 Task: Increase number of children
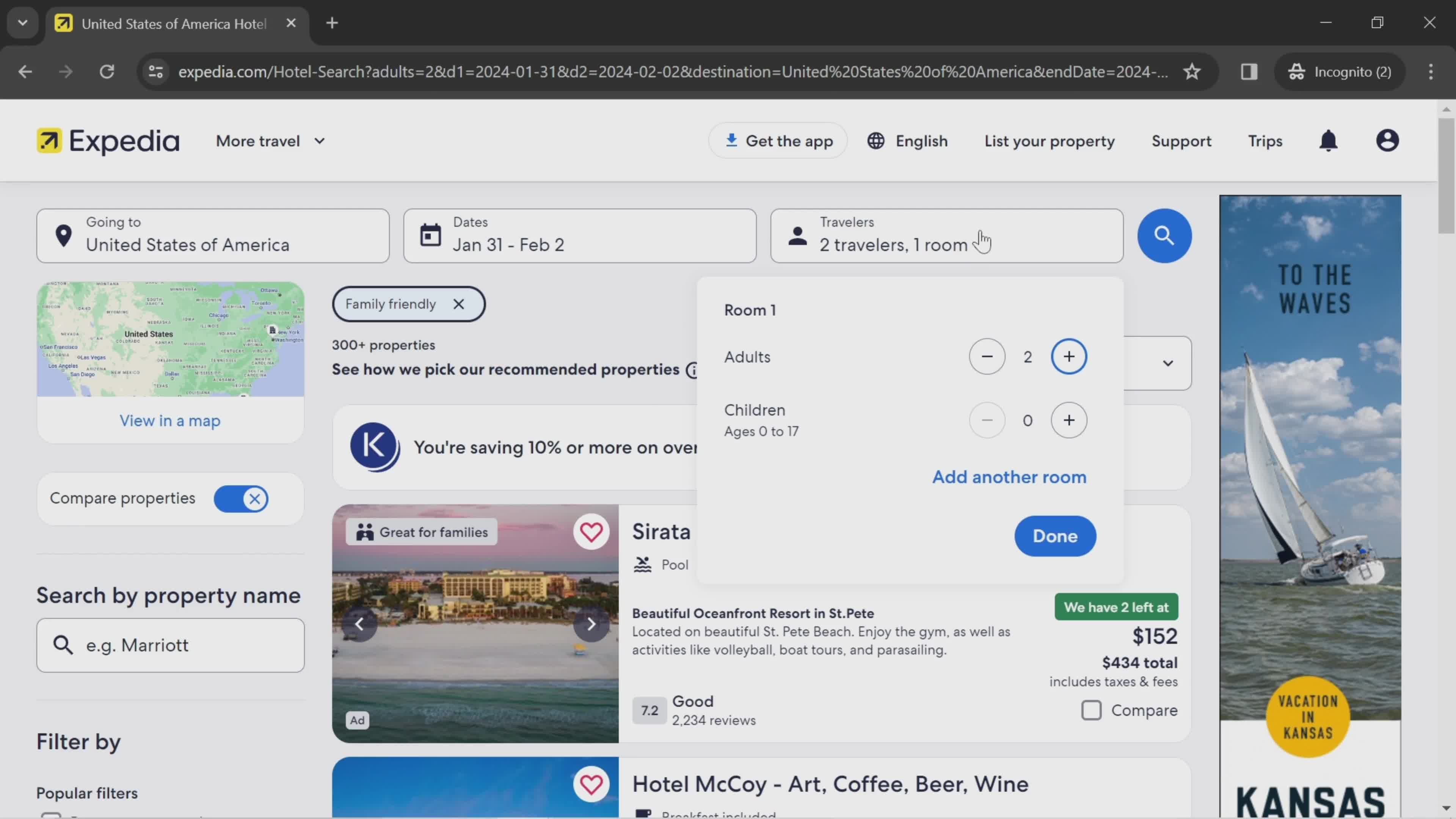point(1069,420)
